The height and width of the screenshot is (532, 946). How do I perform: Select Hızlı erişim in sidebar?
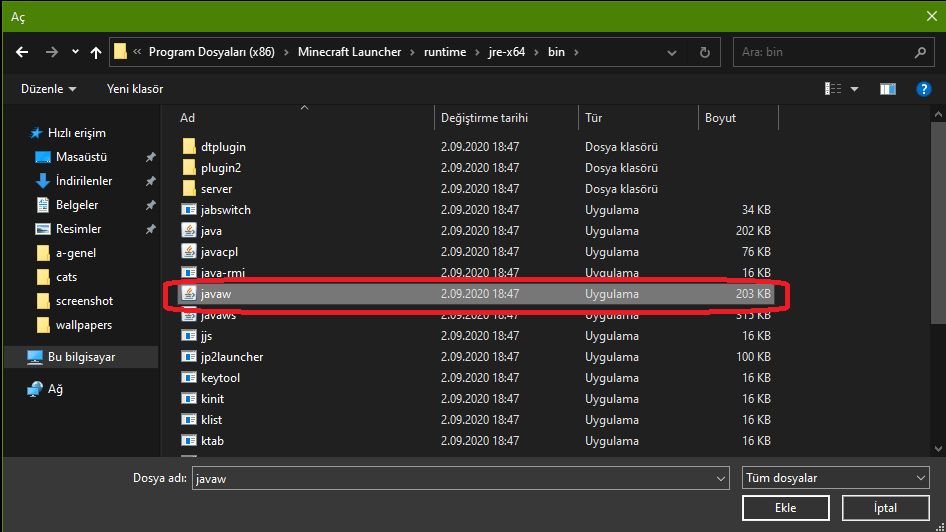77,133
